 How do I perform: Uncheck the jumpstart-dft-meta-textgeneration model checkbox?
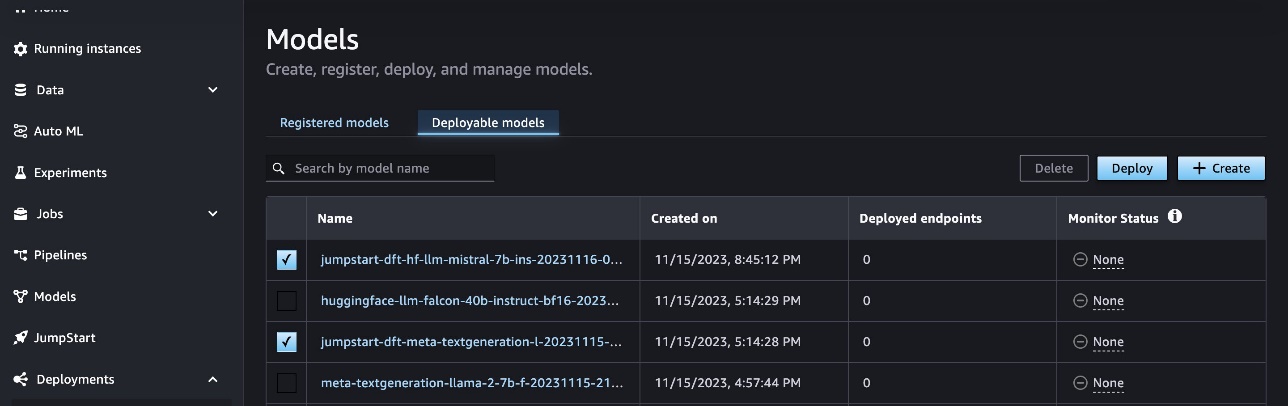287,342
